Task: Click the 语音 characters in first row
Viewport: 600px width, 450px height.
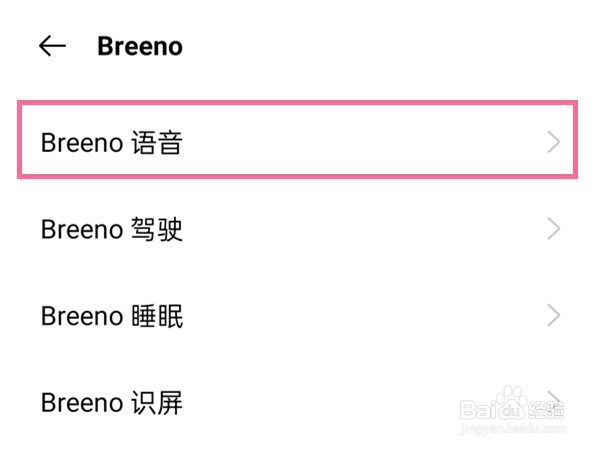Action: pos(157,143)
